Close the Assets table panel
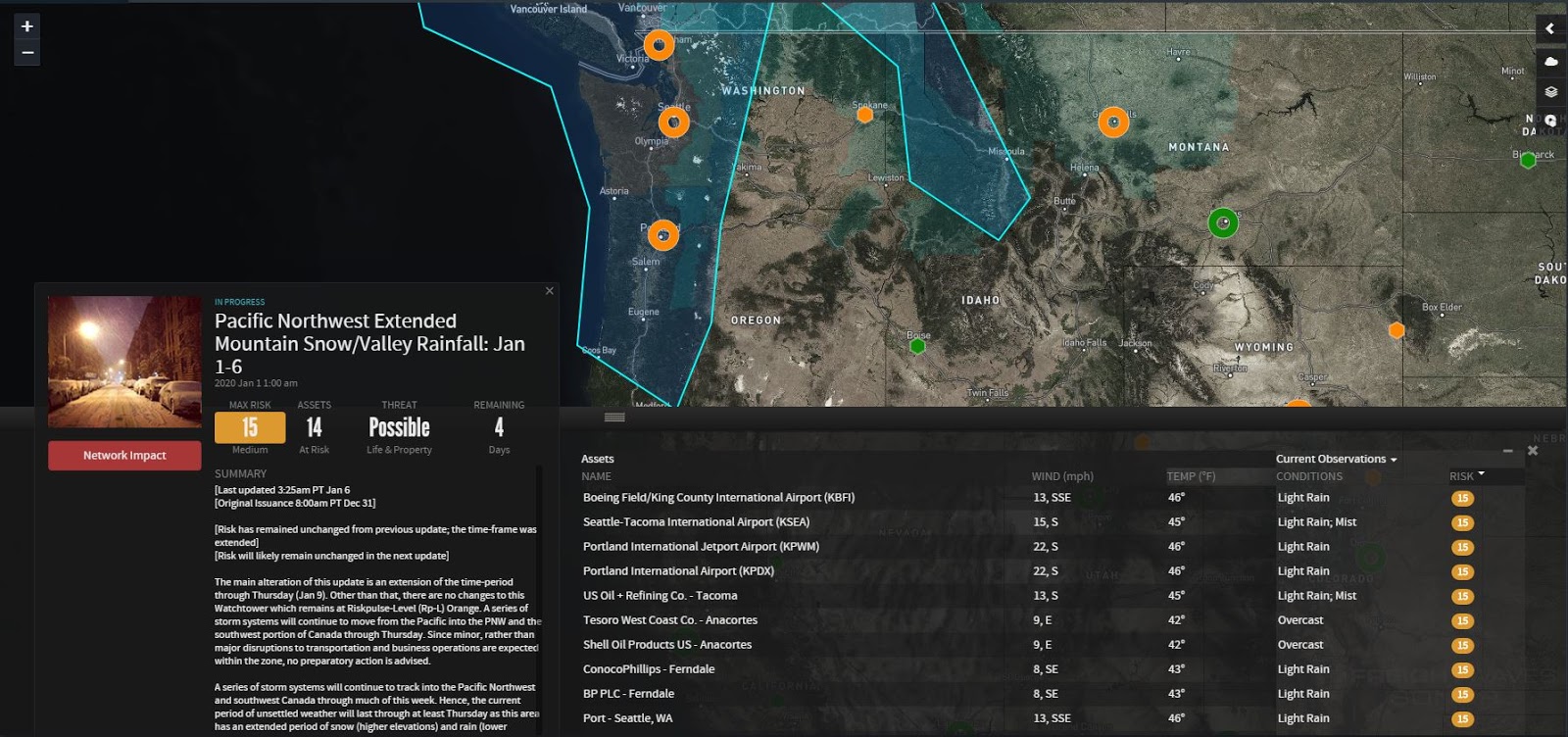The image size is (1568, 737). click(1533, 451)
